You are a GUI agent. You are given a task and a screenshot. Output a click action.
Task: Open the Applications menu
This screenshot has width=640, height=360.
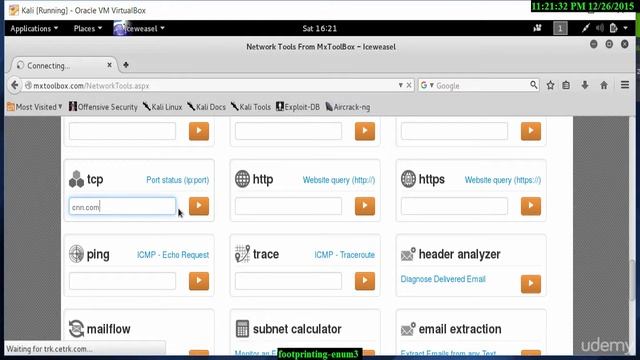click(34, 28)
